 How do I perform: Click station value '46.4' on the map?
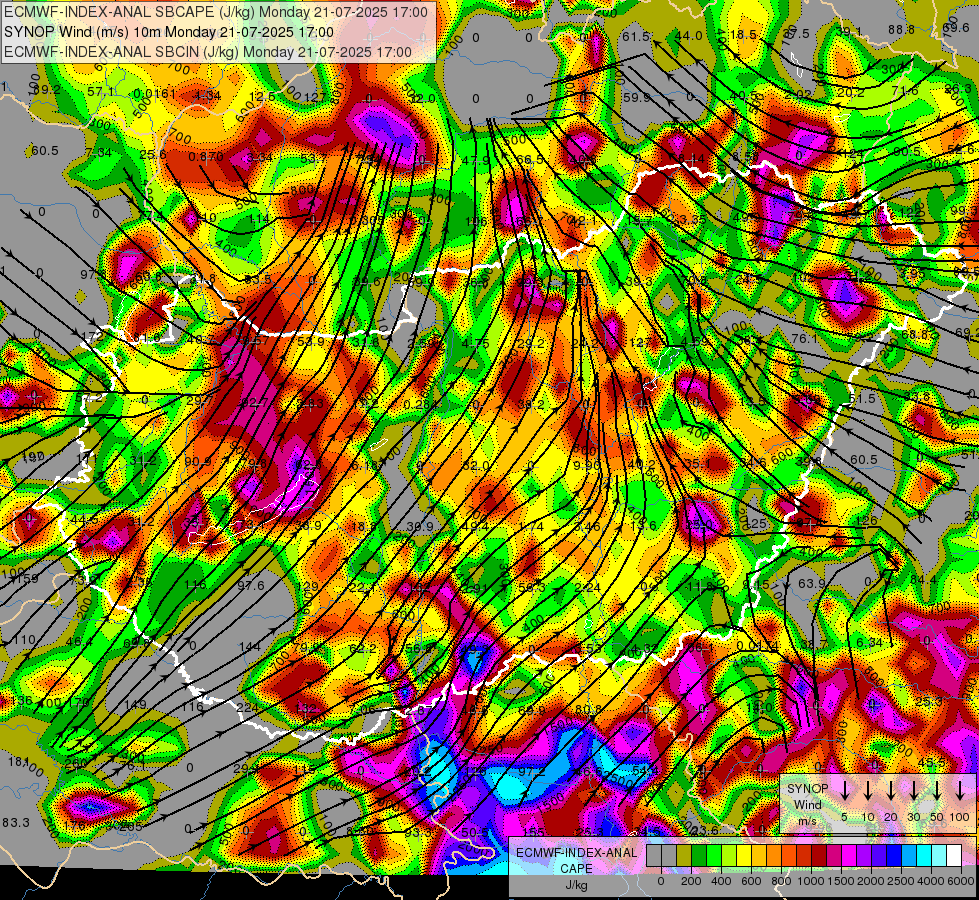[x=79, y=641]
